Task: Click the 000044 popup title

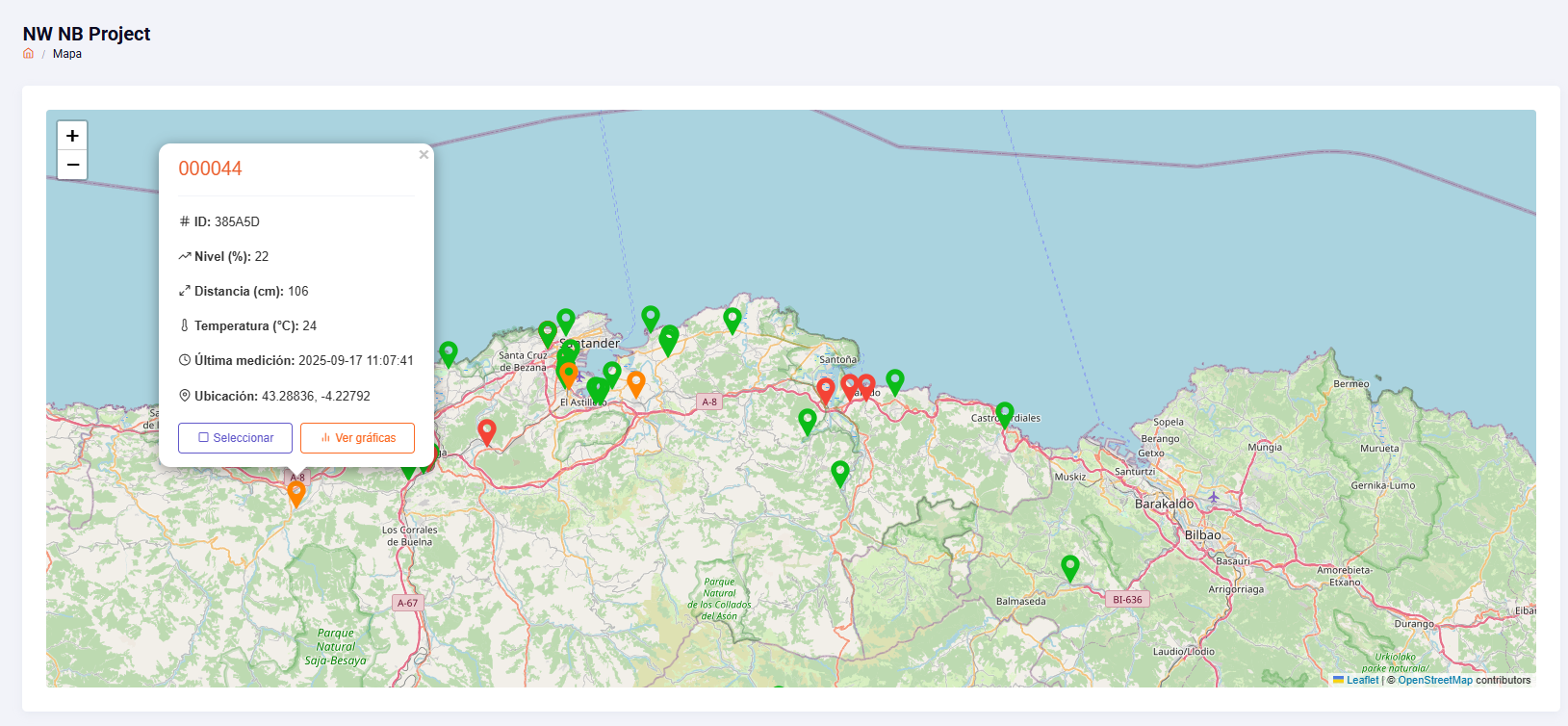Action: [210, 169]
